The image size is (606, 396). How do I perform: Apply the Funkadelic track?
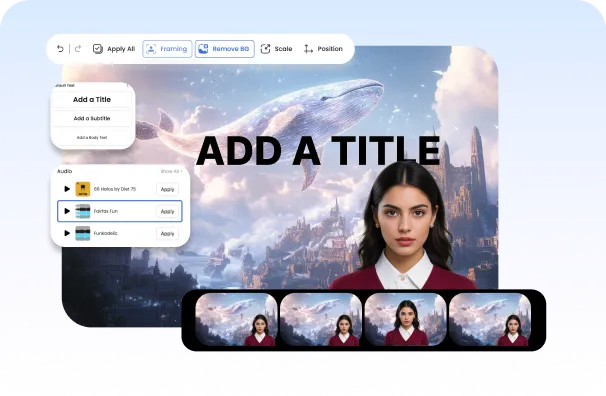pos(167,233)
